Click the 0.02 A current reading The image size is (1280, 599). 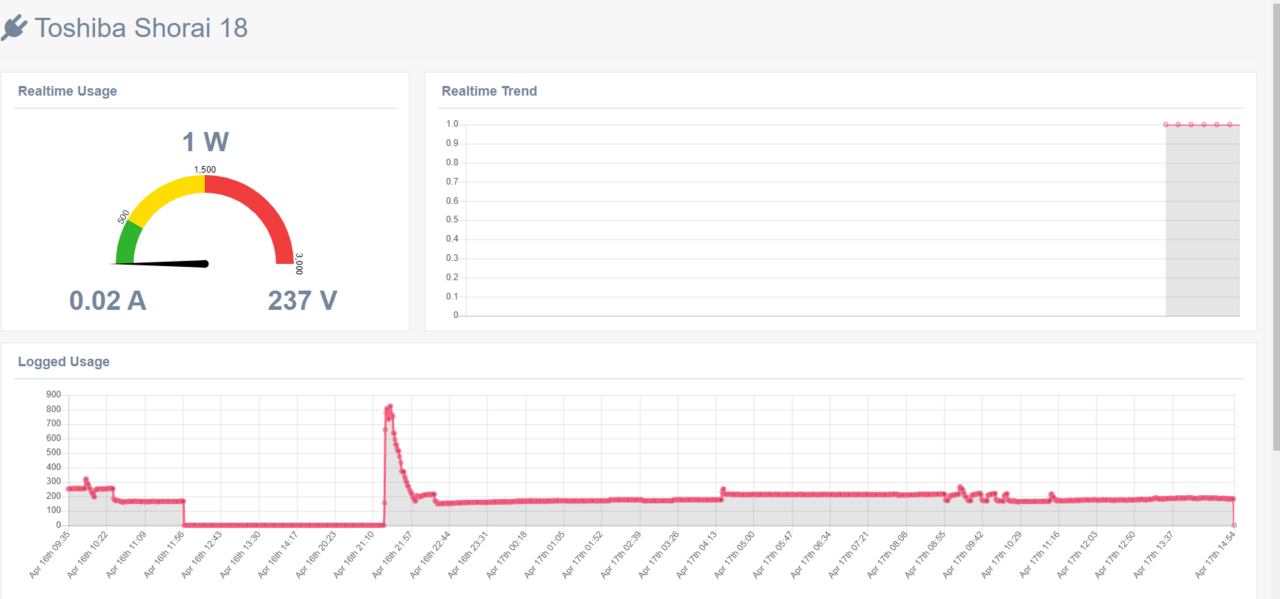pyautogui.click(x=108, y=300)
